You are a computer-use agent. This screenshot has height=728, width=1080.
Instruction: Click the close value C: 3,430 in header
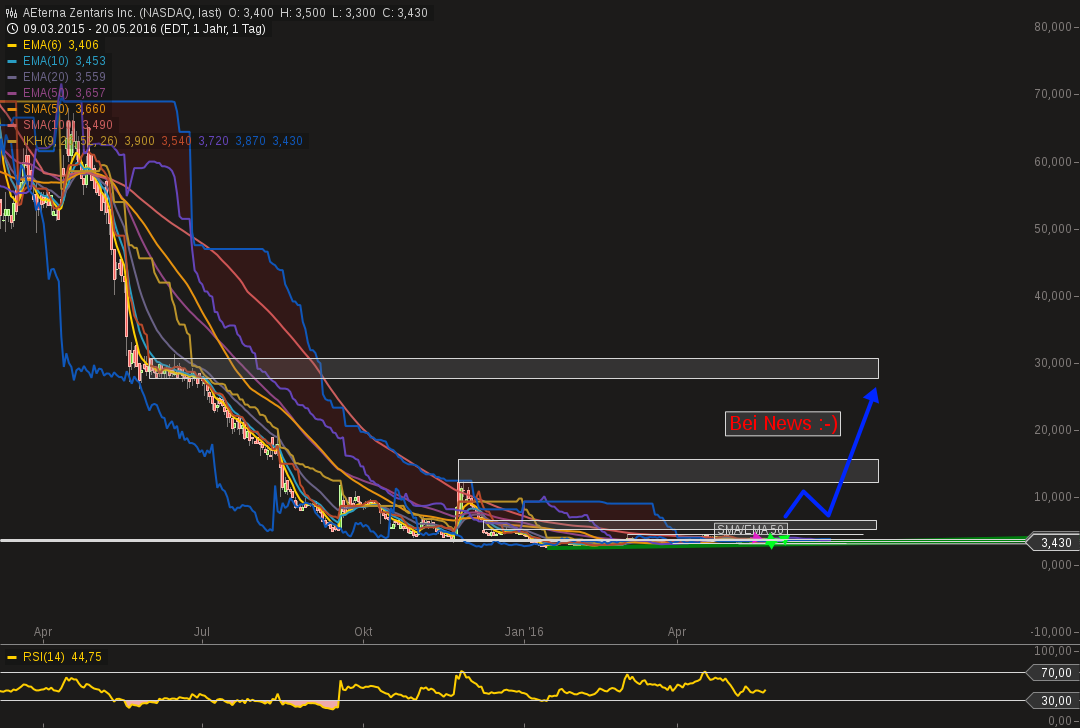[x=404, y=13]
